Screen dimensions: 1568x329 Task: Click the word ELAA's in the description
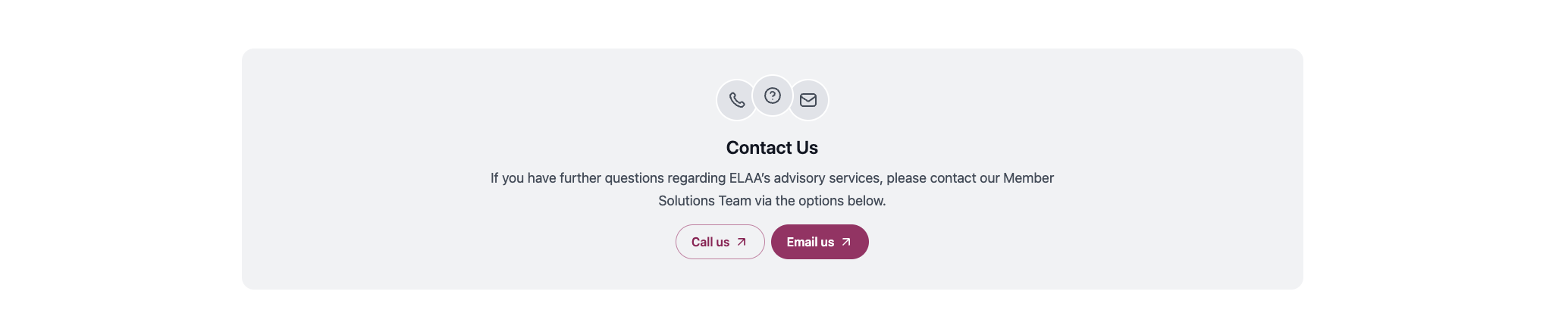coord(749,178)
